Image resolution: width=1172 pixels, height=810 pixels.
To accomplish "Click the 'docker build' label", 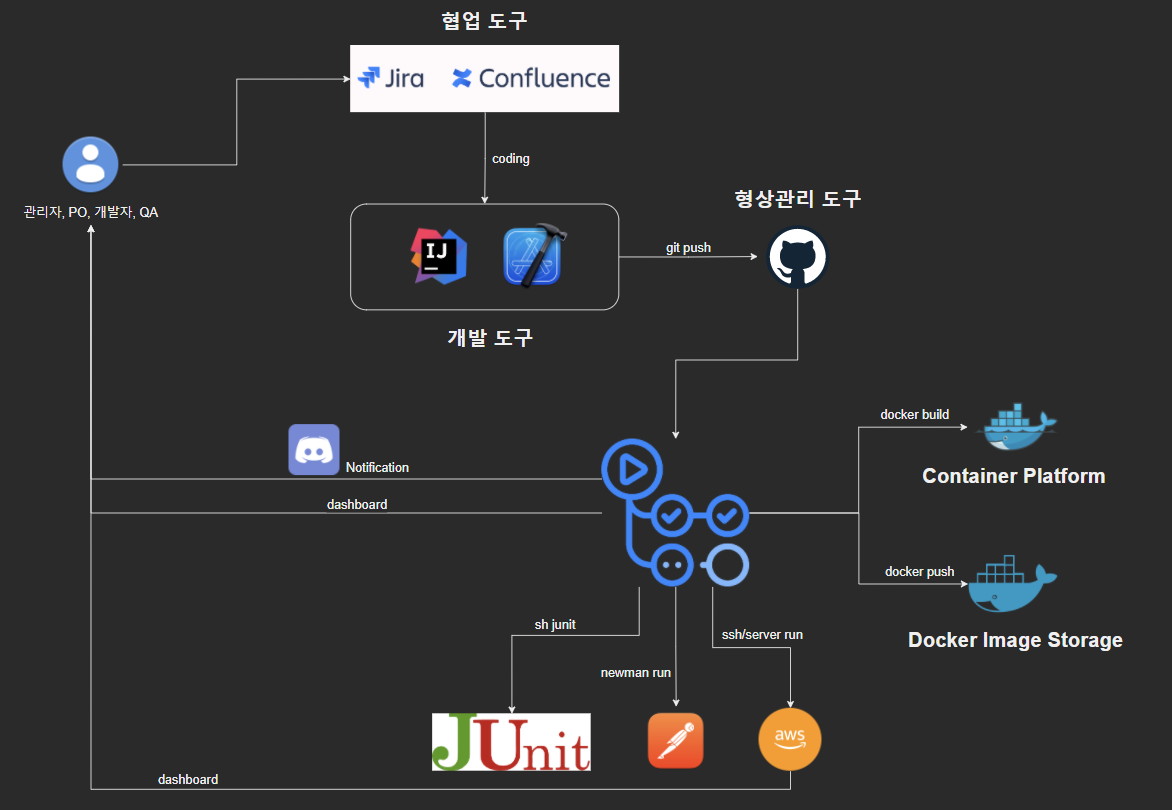I will coord(915,414).
